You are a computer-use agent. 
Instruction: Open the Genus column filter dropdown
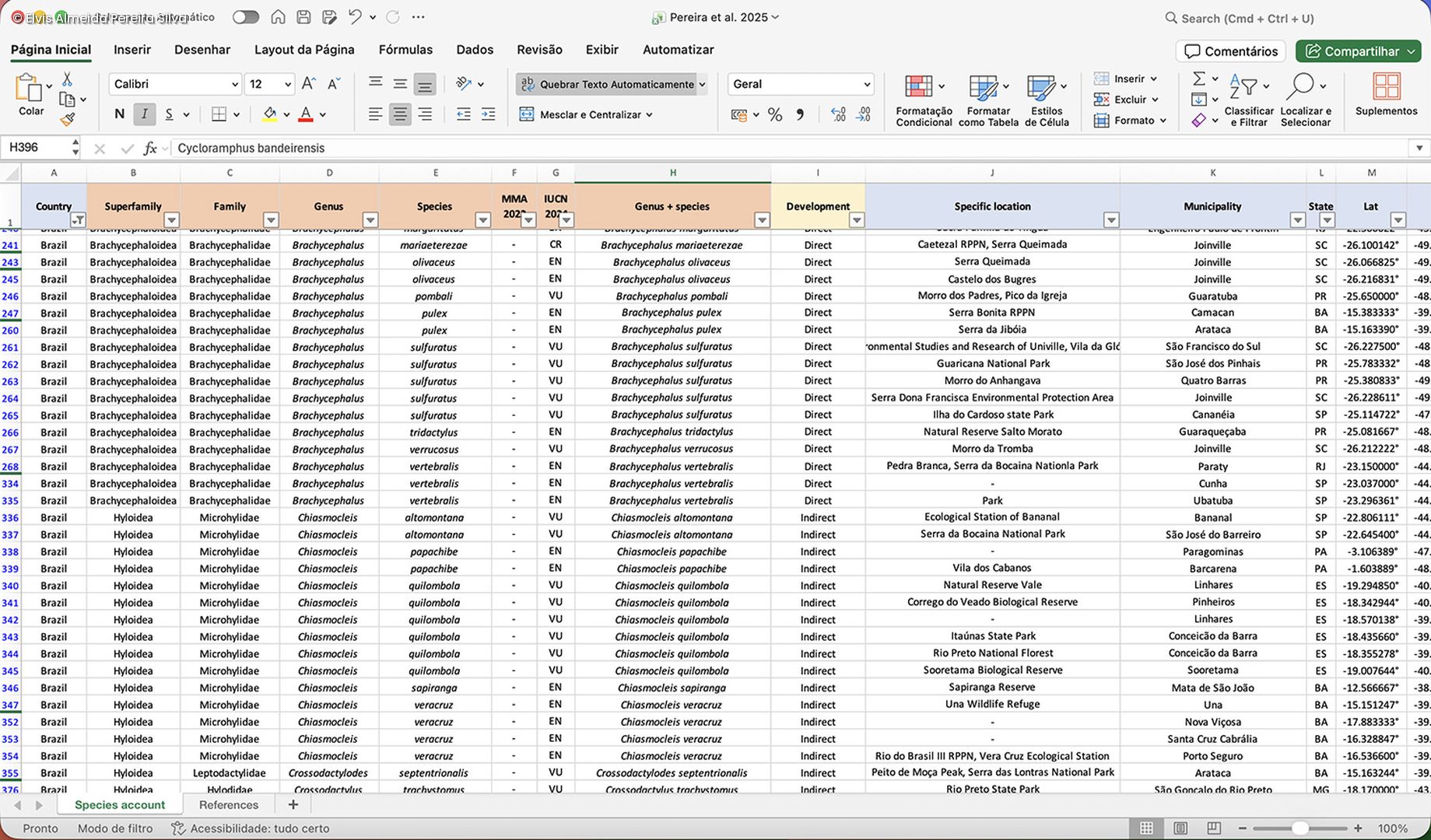[x=370, y=221]
